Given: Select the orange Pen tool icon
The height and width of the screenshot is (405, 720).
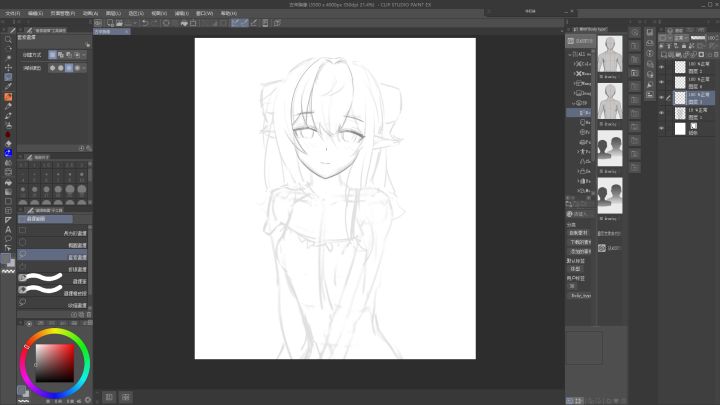Looking at the screenshot, I should pyautogui.click(x=8, y=97).
